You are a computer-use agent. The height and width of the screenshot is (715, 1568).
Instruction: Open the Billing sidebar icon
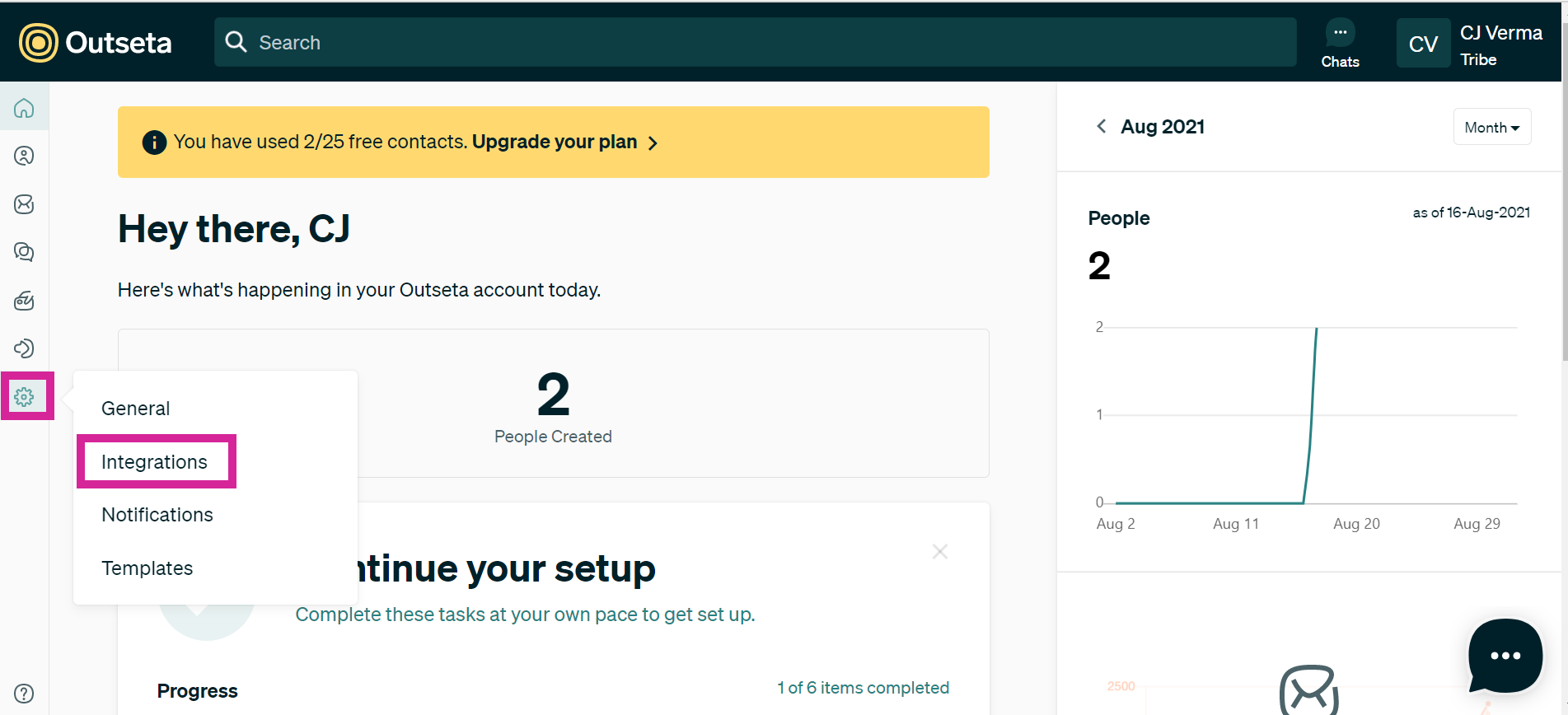pyautogui.click(x=24, y=301)
